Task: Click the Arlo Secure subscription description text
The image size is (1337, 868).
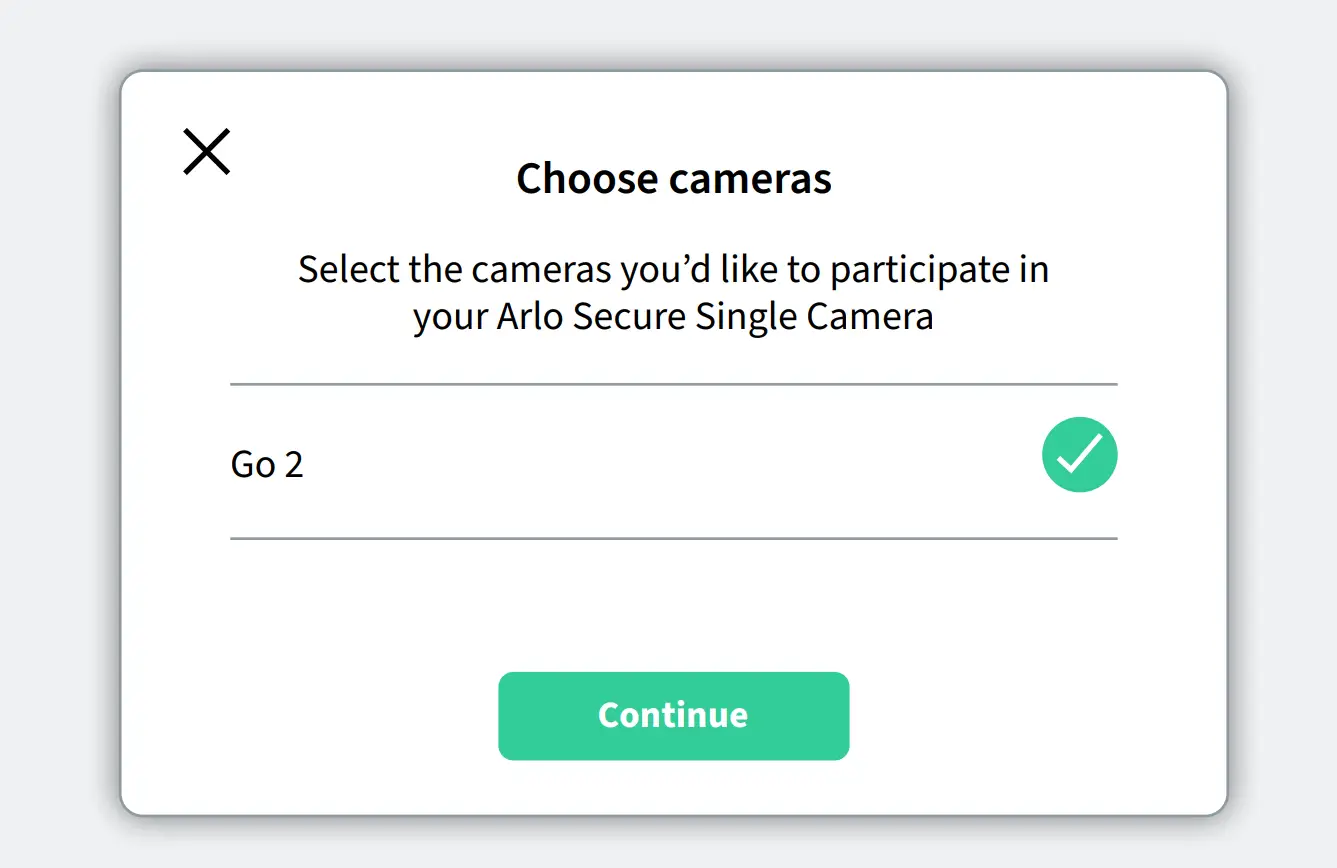Action: tap(672, 292)
